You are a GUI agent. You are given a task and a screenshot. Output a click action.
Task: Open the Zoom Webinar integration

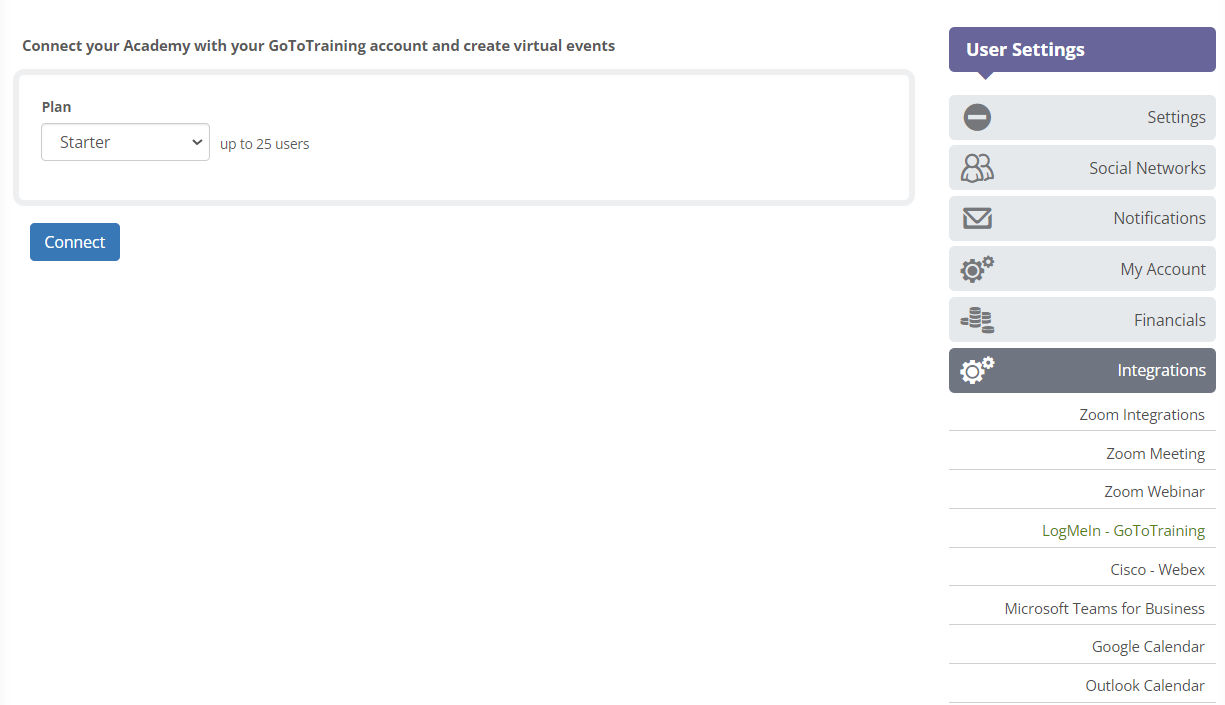1154,491
